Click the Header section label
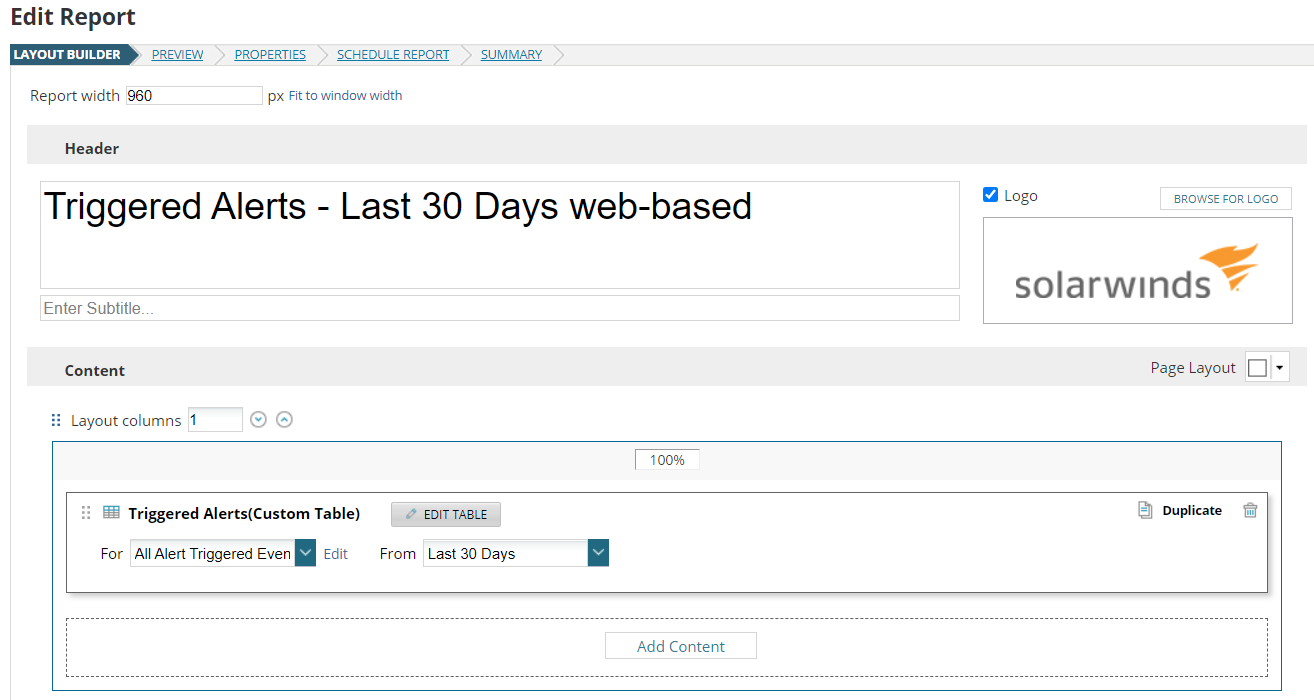 coord(92,148)
